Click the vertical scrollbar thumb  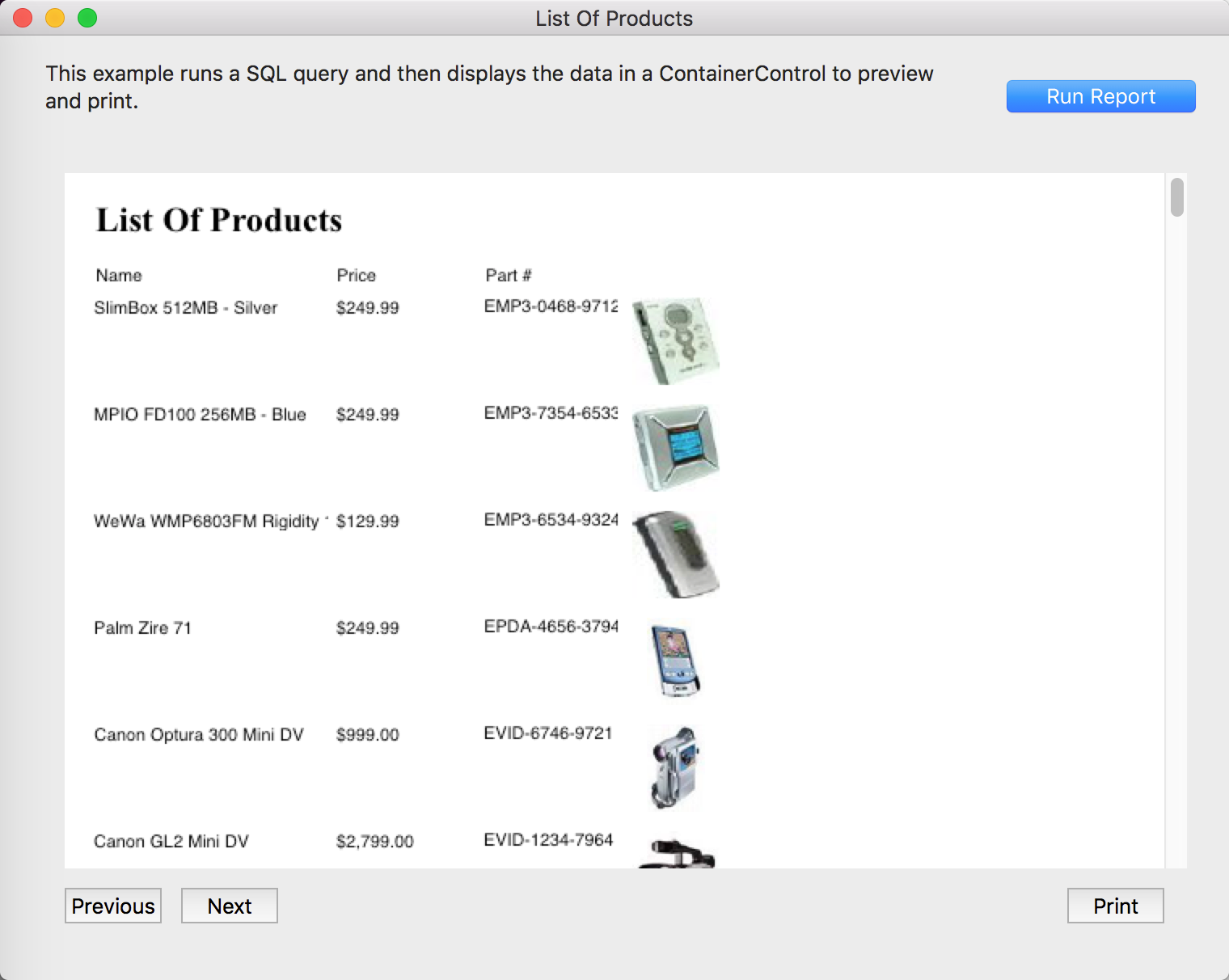(x=1179, y=197)
